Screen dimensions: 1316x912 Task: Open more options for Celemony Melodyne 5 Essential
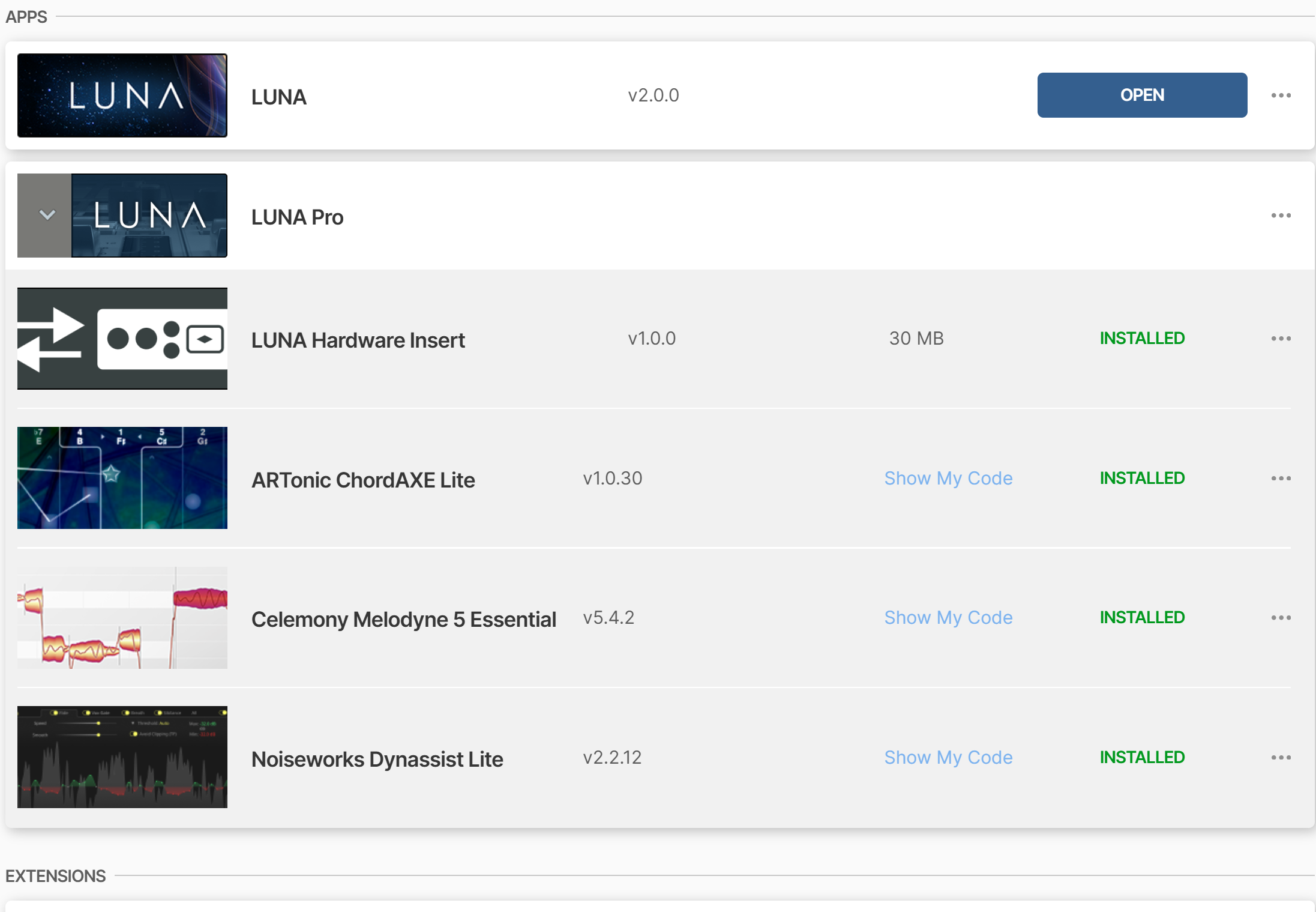[x=1281, y=618]
